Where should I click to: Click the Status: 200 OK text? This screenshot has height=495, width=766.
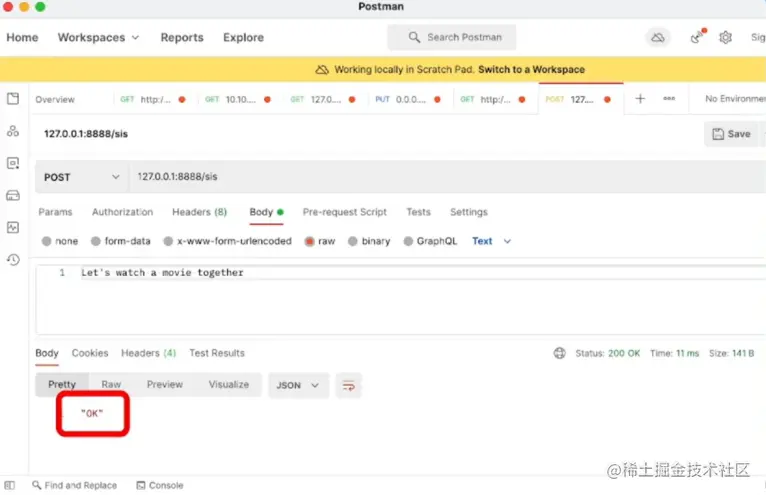[x=607, y=353]
